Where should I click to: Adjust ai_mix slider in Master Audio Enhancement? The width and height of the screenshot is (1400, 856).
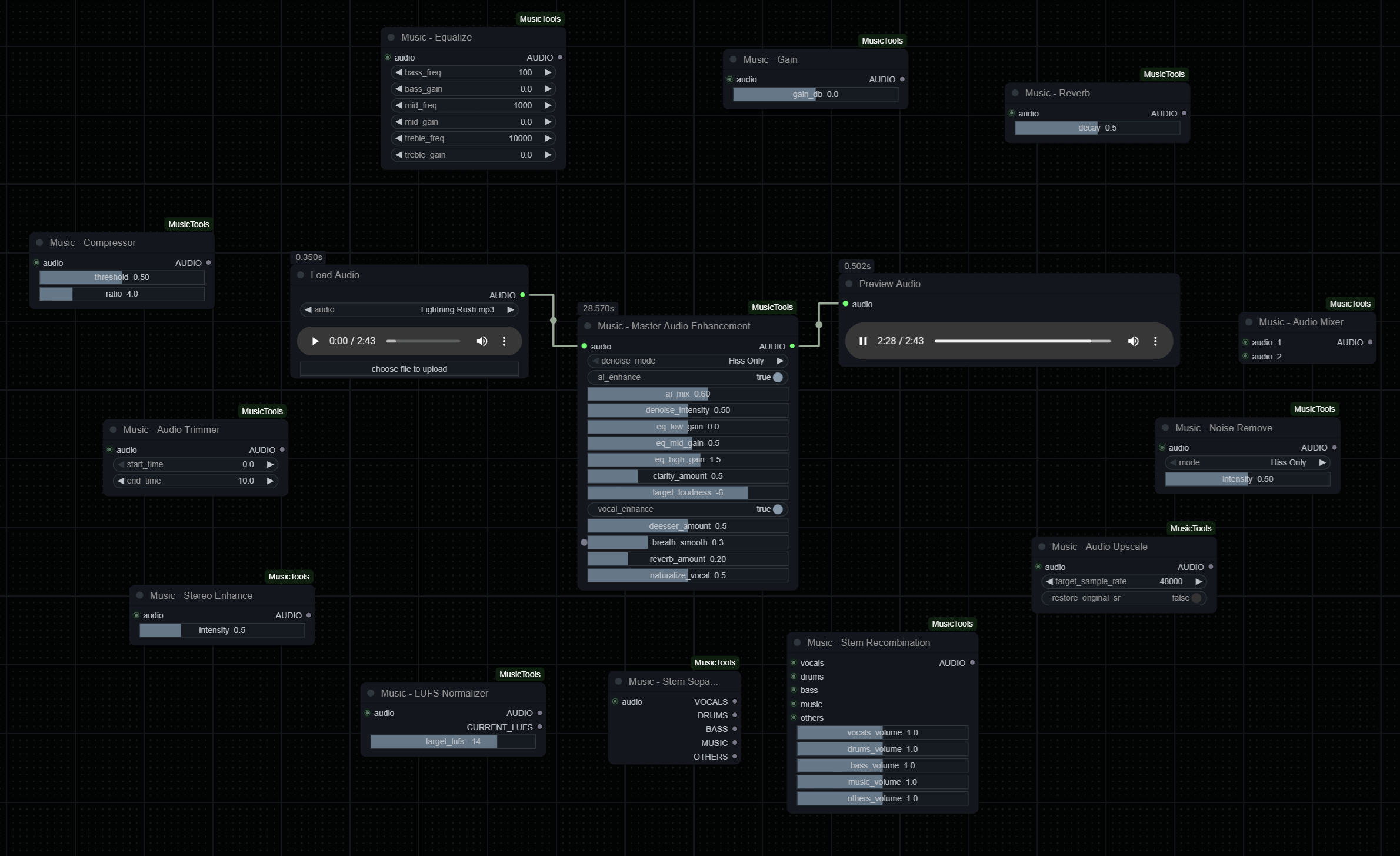688,394
